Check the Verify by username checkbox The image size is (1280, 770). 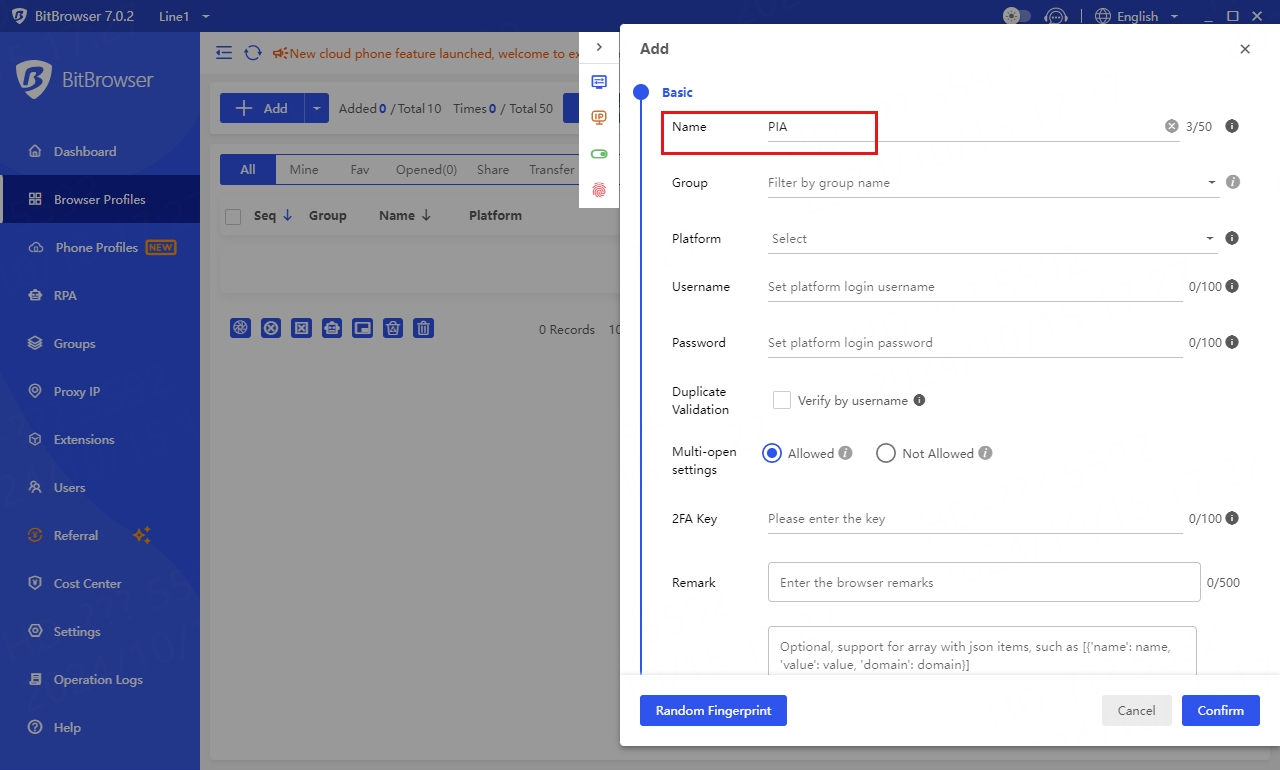point(782,400)
